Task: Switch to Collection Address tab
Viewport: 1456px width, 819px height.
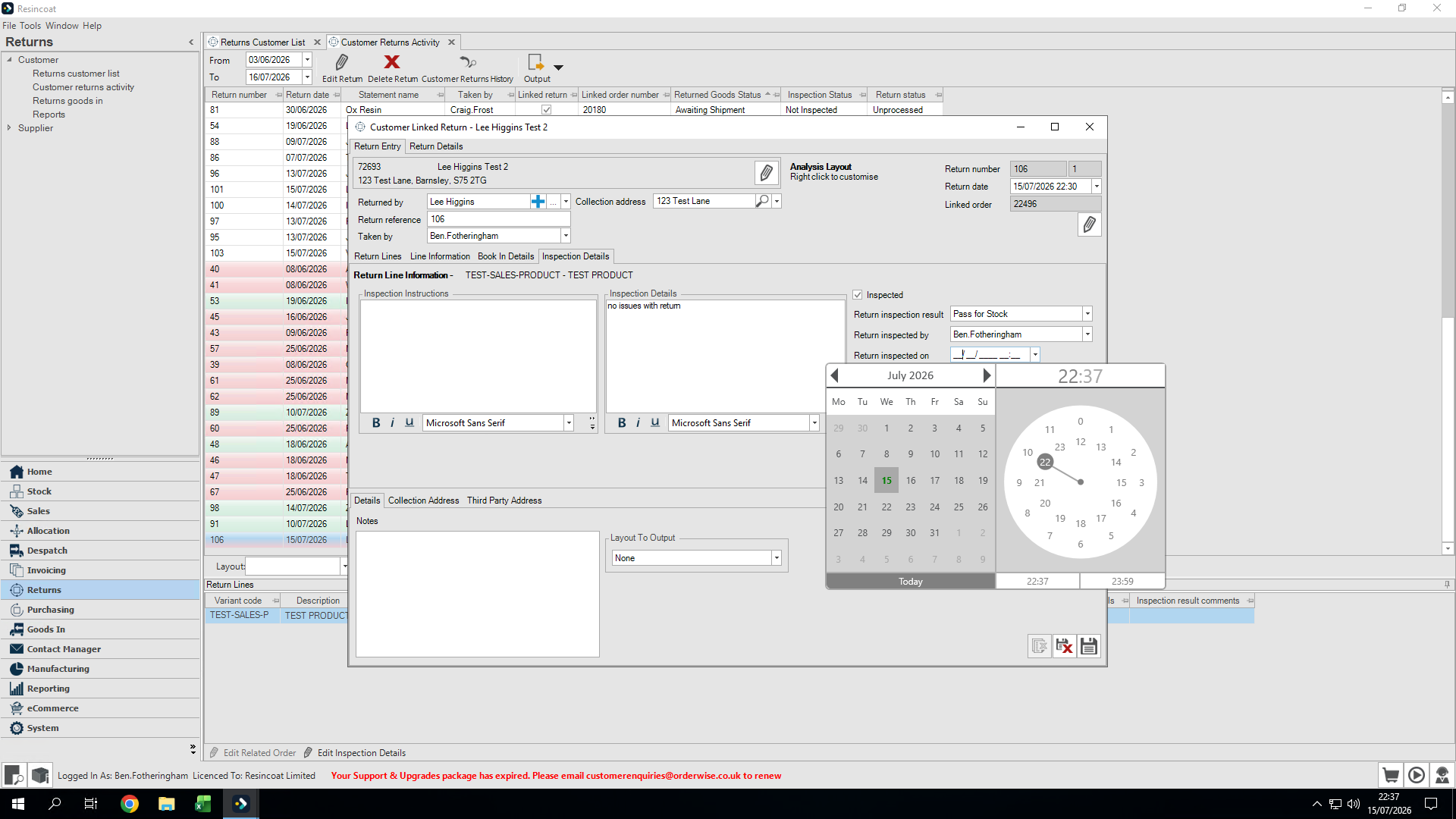Action: (x=423, y=500)
